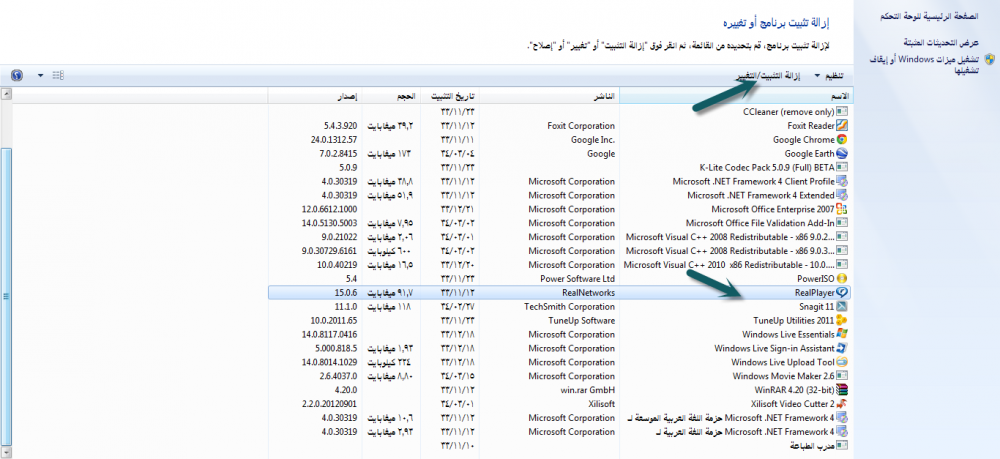The height and width of the screenshot is (459, 1000).
Task: Select the WinRAR 4.20 books icon
Action: coord(842,389)
